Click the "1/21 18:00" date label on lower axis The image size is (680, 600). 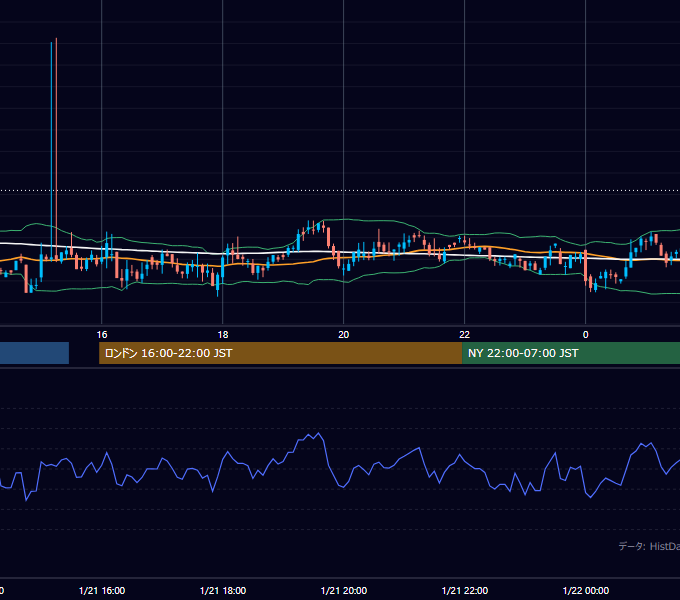click(x=223, y=590)
